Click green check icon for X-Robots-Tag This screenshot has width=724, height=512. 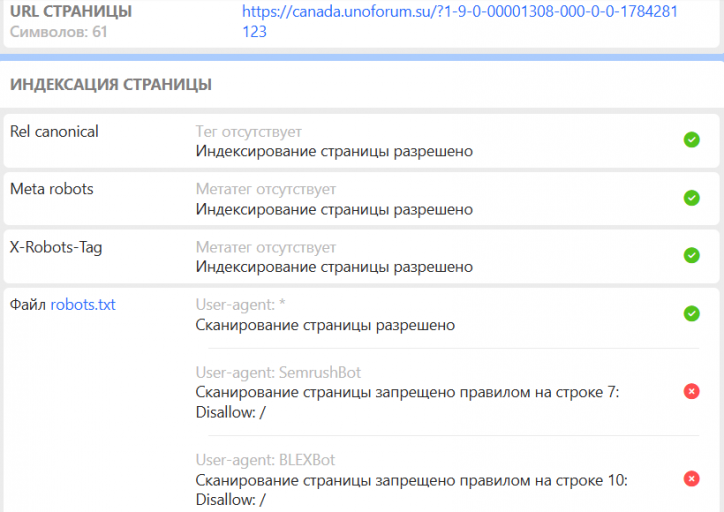(x=691, y=255)
